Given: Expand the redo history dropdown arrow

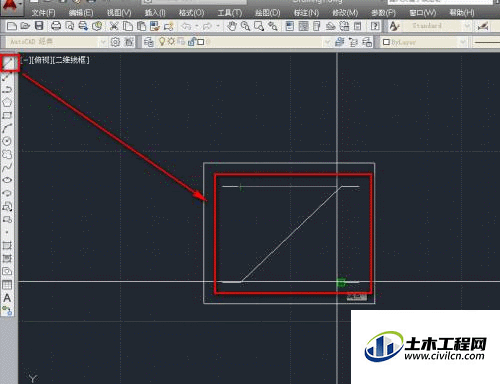Looking at the screenshot, I should (218, 26).
